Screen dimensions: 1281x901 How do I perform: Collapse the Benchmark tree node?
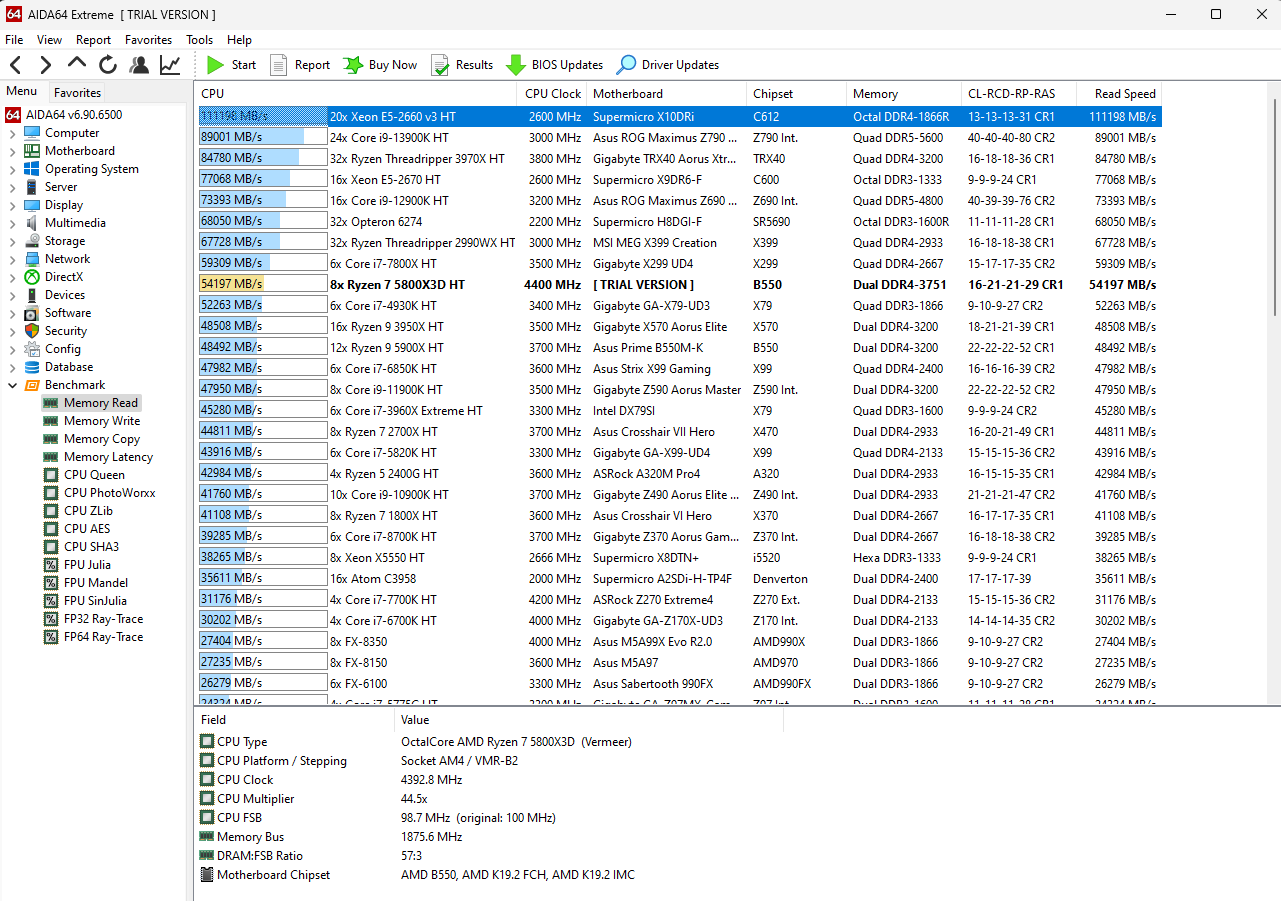click(x=12, y=385)
